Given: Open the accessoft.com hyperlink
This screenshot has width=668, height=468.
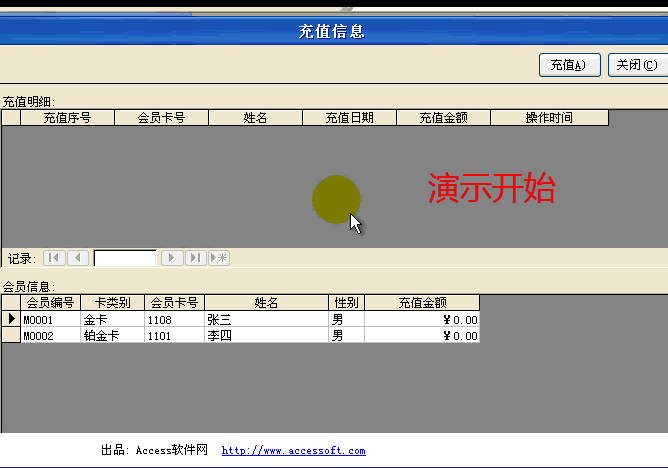Looking at the screenshot, I should pos(294,451).
